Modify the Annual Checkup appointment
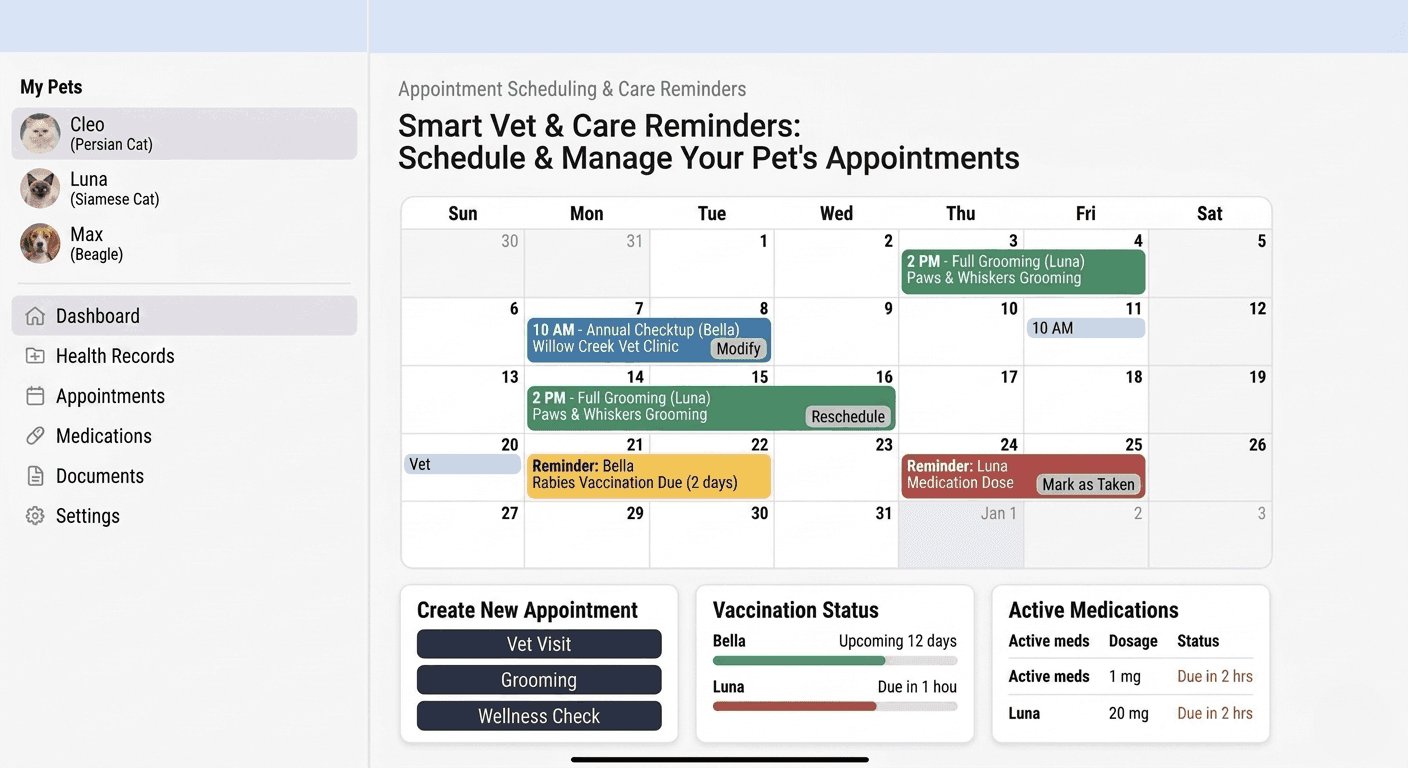 click(739, 348)
